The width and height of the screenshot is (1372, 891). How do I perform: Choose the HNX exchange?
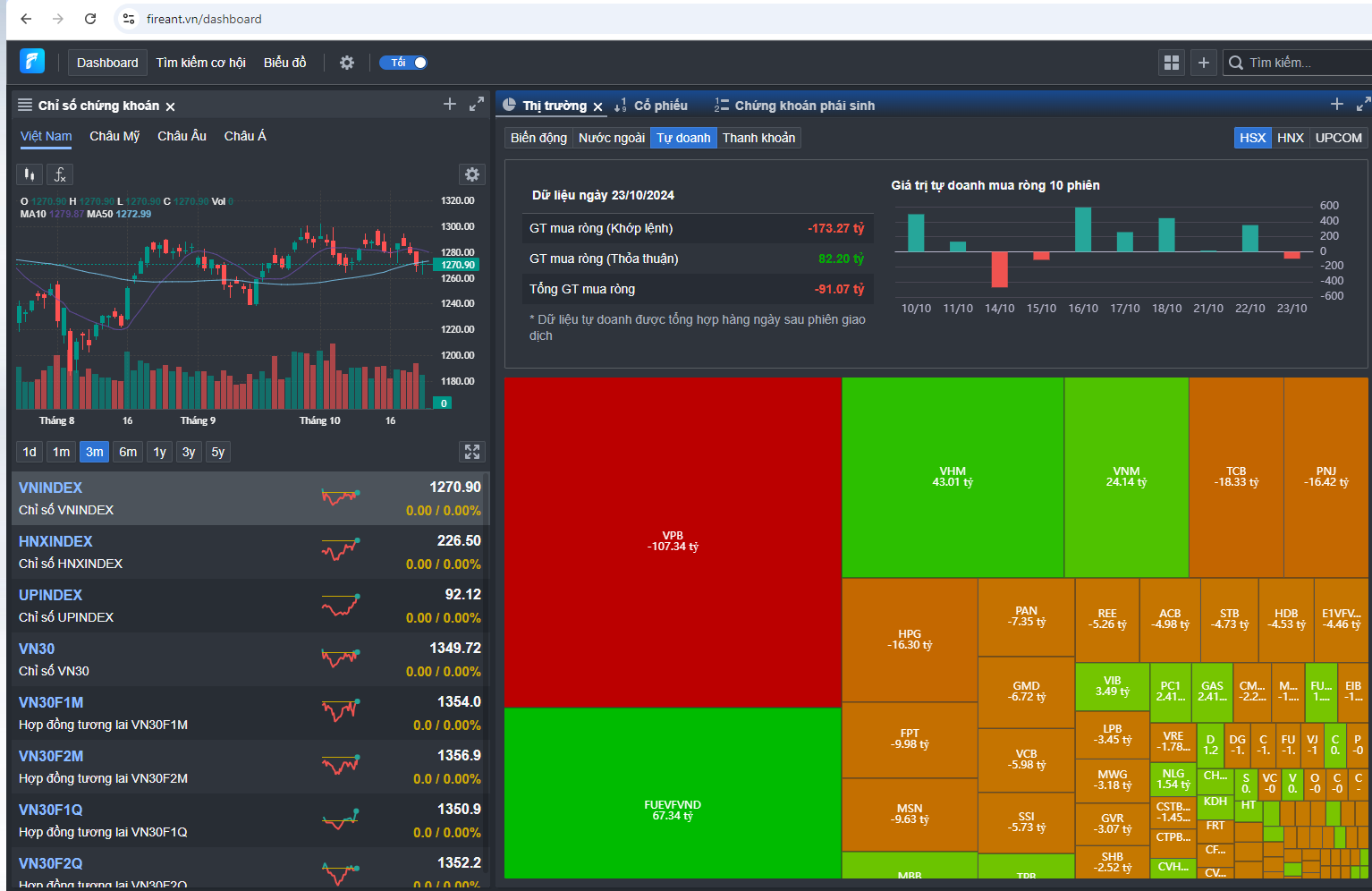click(x=1291, y=138)
